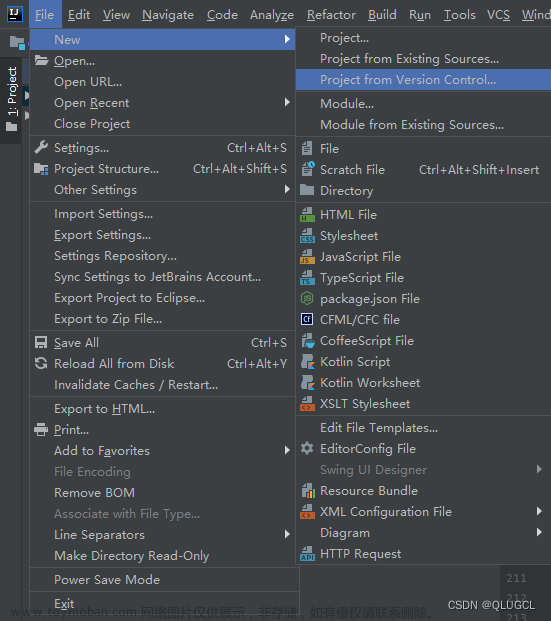Select Export Project to Eclipse
551x621 pixels.
point(162,298)
